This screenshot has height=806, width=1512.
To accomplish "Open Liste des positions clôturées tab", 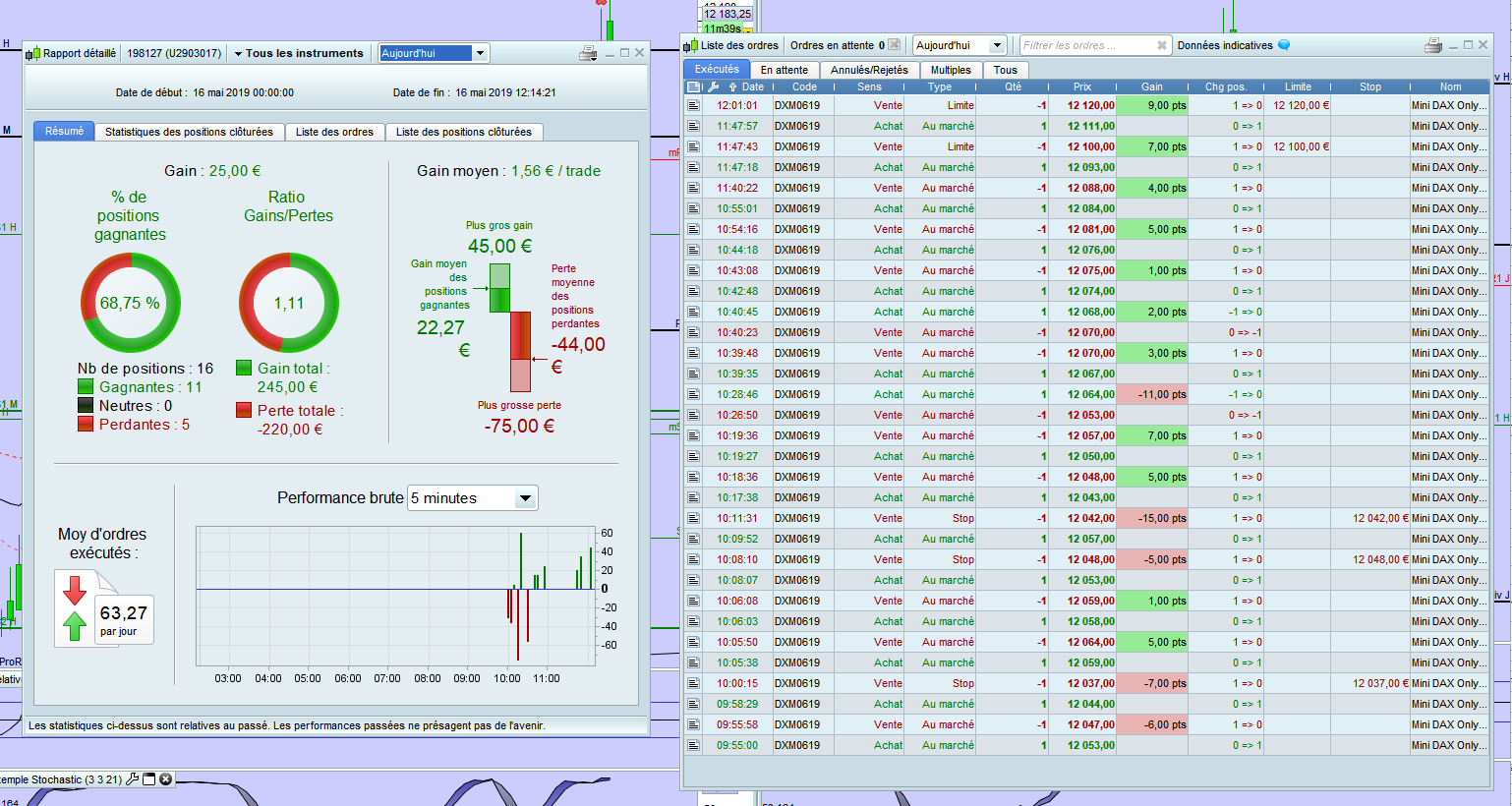I will click(x=463, y=132).
